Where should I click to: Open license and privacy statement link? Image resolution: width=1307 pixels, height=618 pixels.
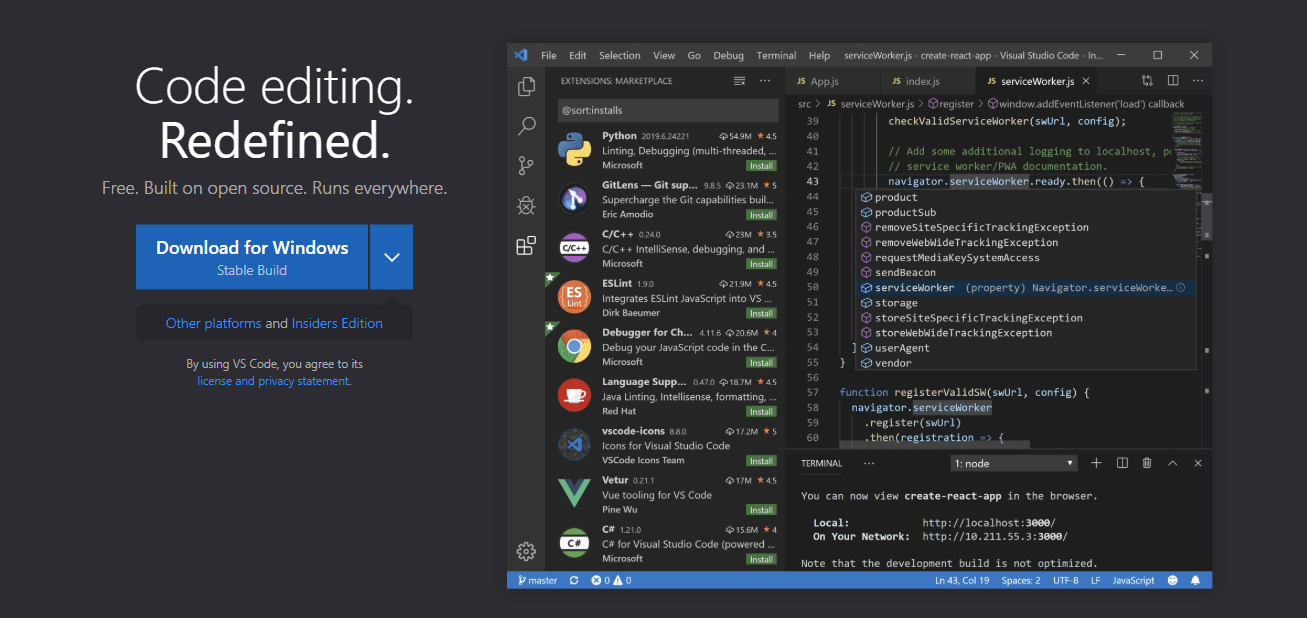(273, 381)
